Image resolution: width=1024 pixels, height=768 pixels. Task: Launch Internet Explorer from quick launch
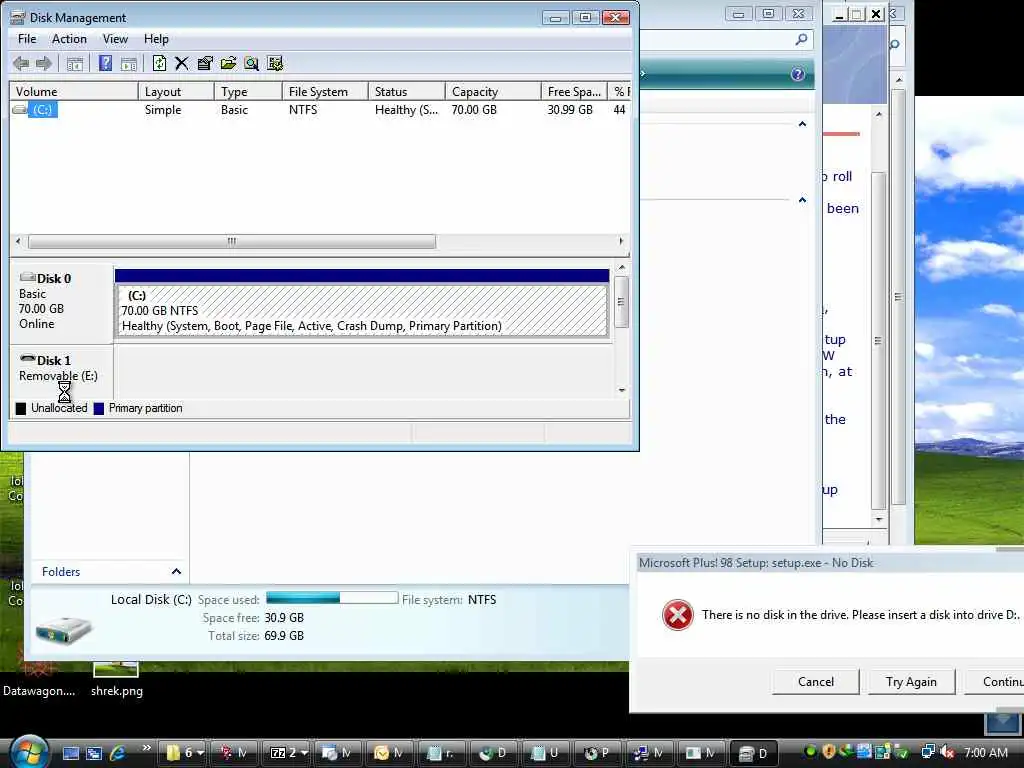[x=118, y=753]
